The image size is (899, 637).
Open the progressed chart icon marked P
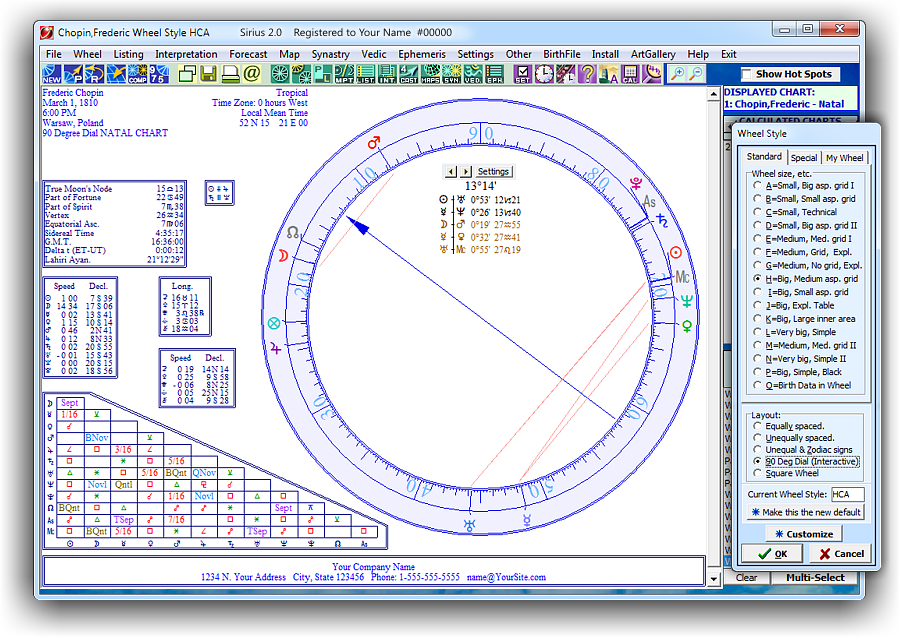[x=73, y=74]
